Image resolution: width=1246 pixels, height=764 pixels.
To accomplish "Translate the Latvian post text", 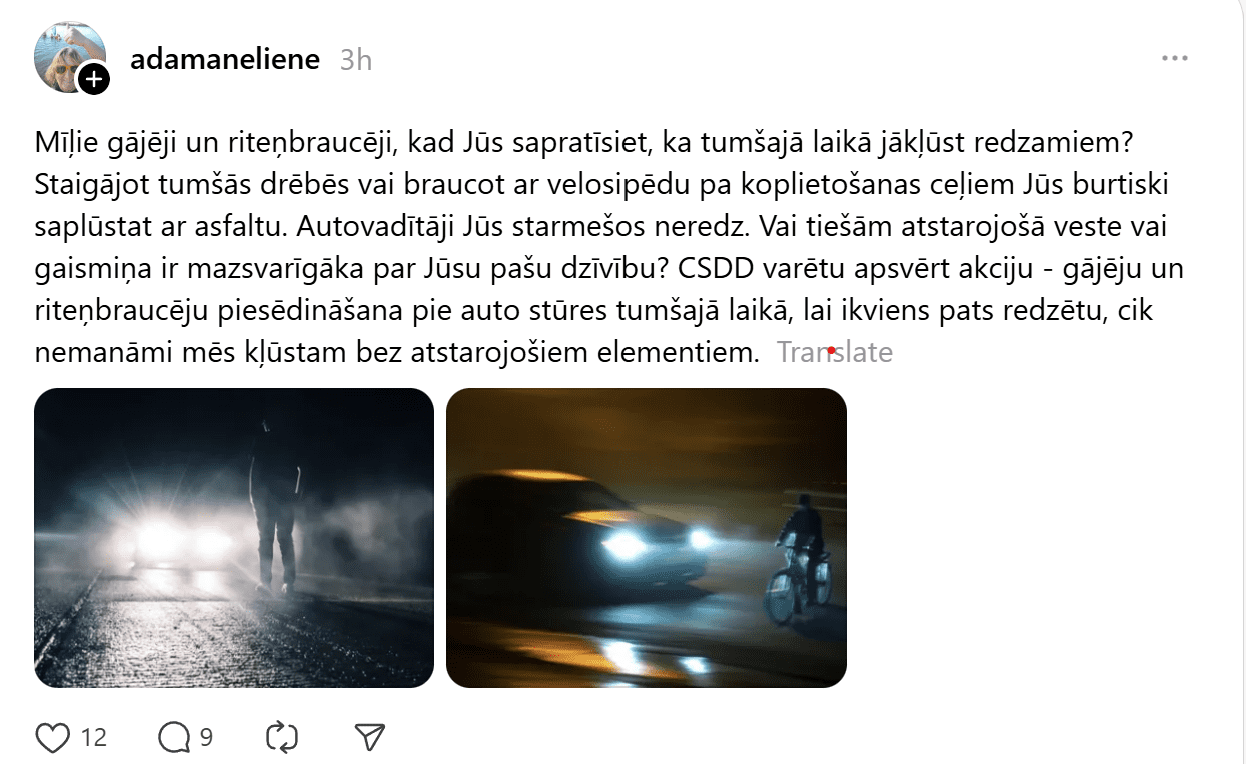I will (835, 352).
